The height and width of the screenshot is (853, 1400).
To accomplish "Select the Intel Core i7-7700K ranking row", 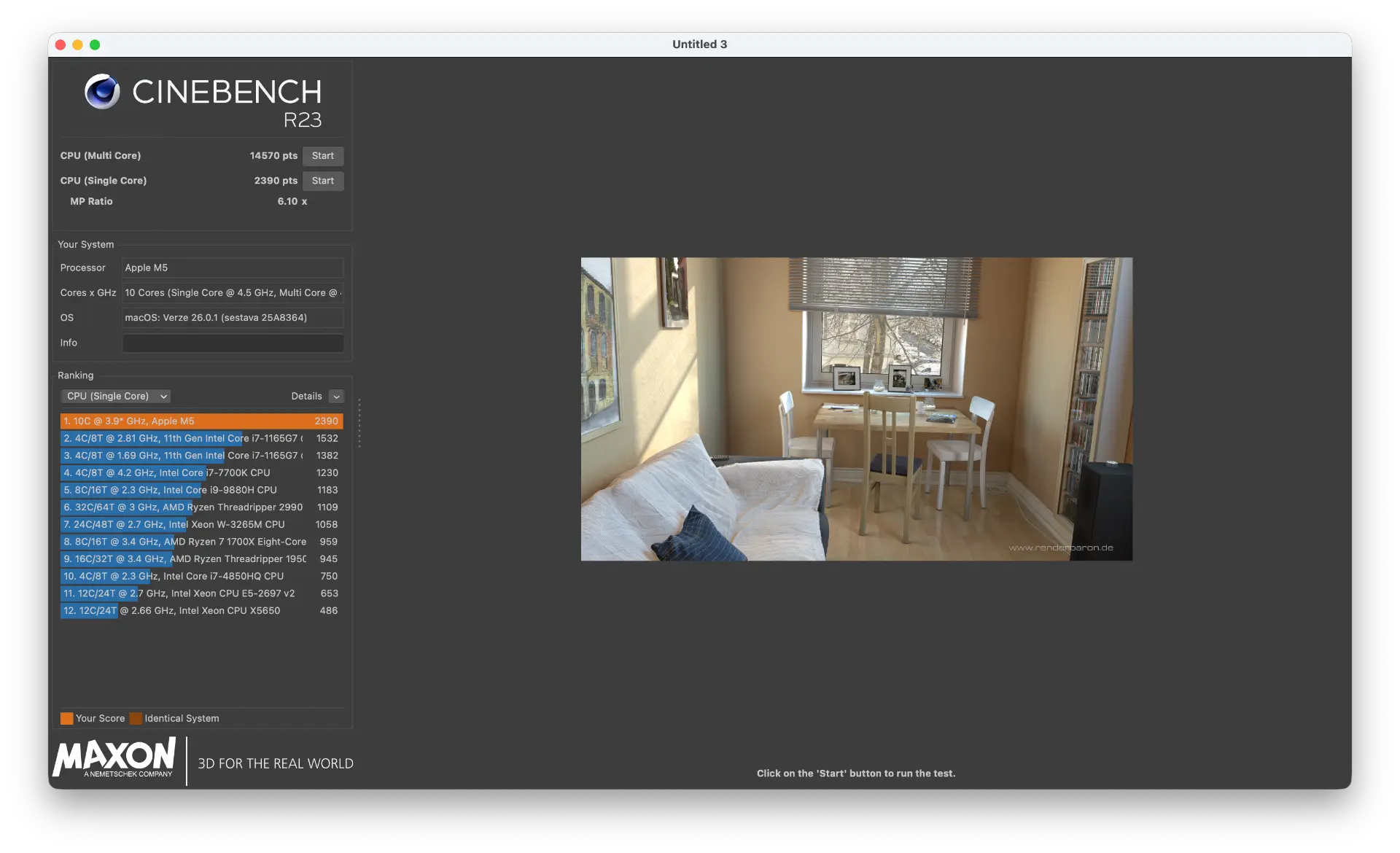I will click(201, 473).
